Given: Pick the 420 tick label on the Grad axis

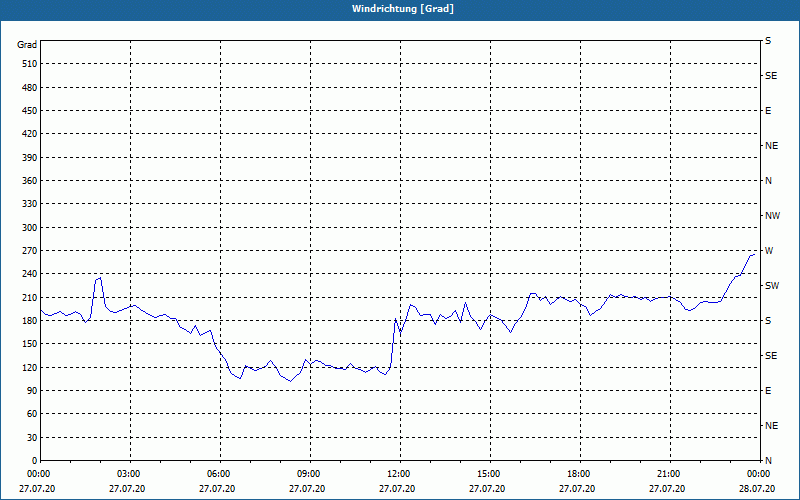Looking at the screenshot, I should point(30,134).
